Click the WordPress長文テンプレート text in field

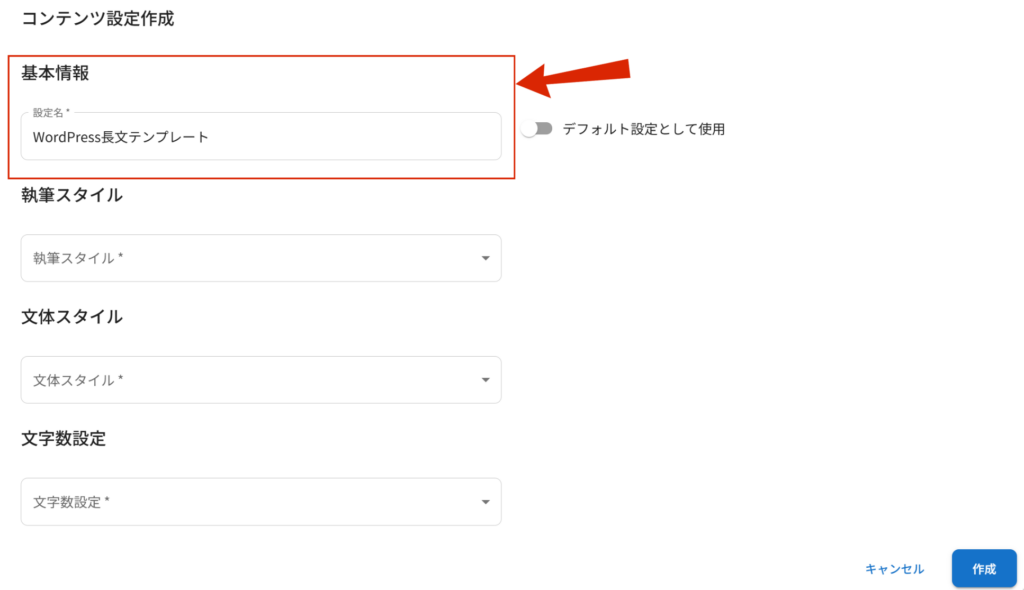[121, 137]
